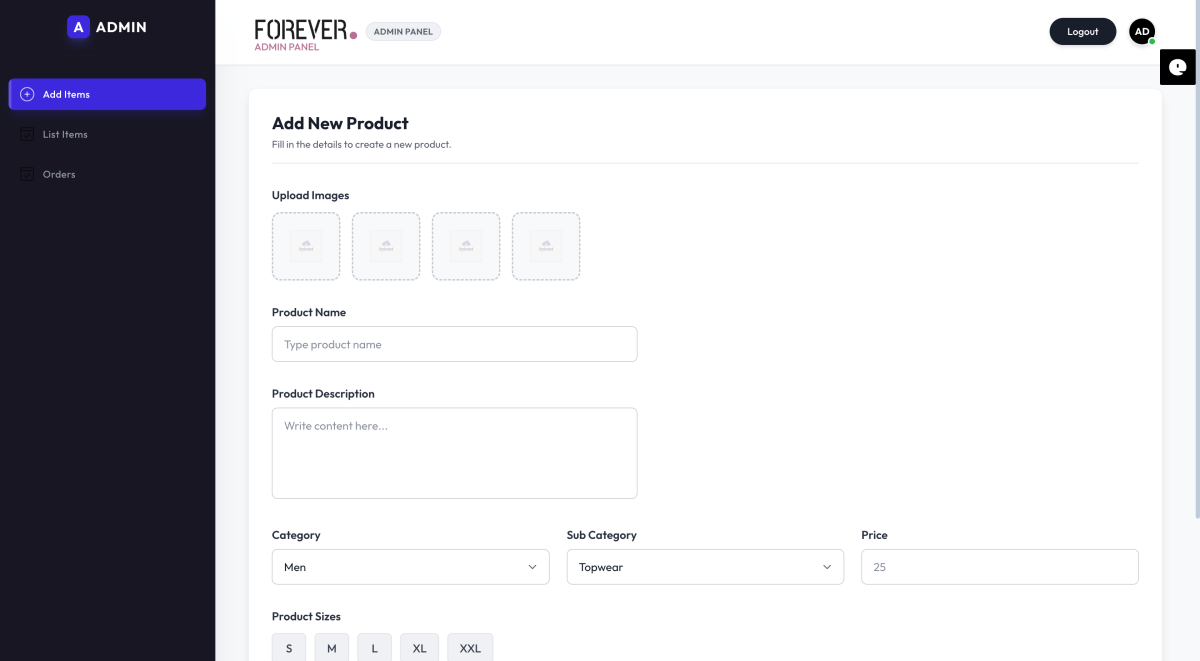The image size is (1200, 661).
Task: Toggle size S for the product
Action: tap(289, 648)
